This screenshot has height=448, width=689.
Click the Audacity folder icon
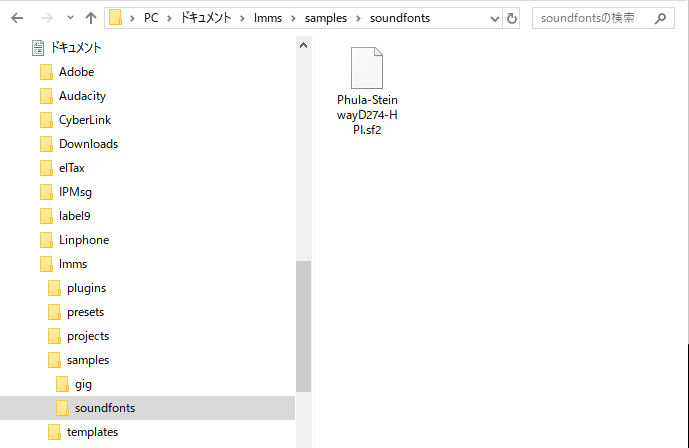point(46,96)
